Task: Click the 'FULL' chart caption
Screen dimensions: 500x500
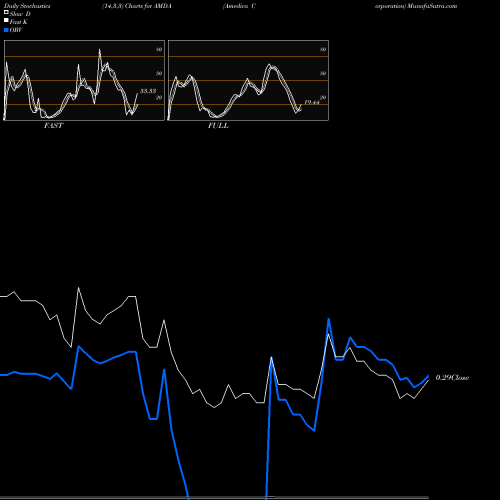Action: click(x=218, y=126)
